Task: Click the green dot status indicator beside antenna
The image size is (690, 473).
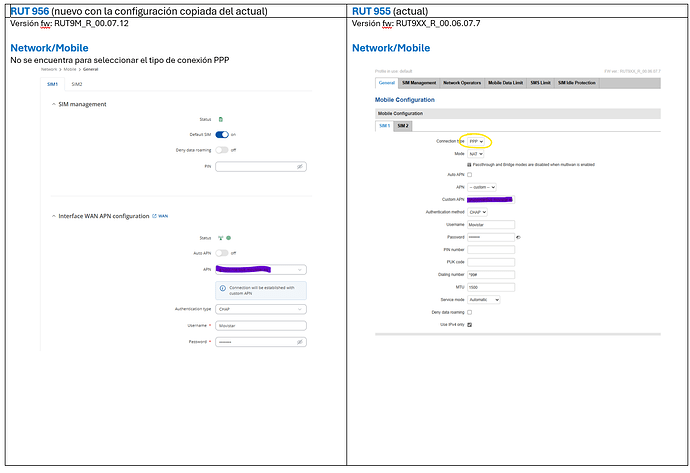Action: pyautogui.click(x=228, y=238)
